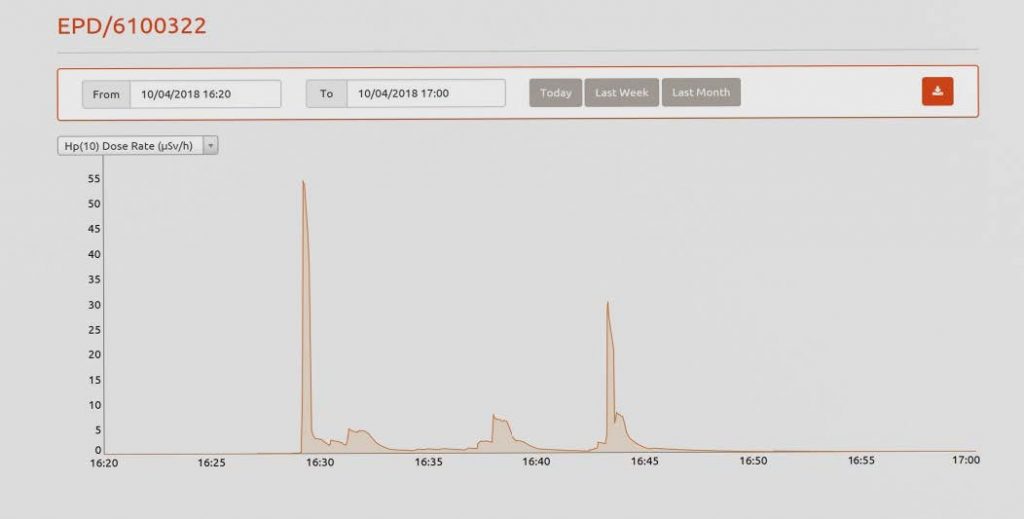Click the 16:20 x-axis label
1024x519 pixels.
104,462
